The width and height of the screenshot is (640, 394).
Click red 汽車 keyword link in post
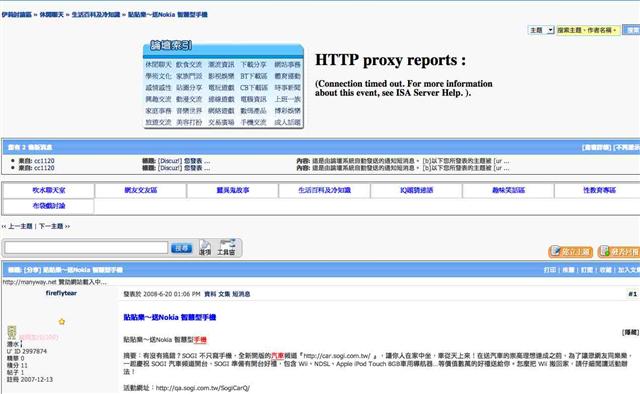pos(278,356)
